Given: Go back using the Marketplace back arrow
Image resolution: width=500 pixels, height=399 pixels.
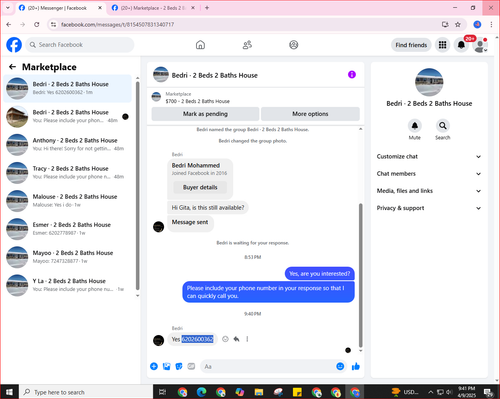Looking at the screenshot, I should pos(12,67).
